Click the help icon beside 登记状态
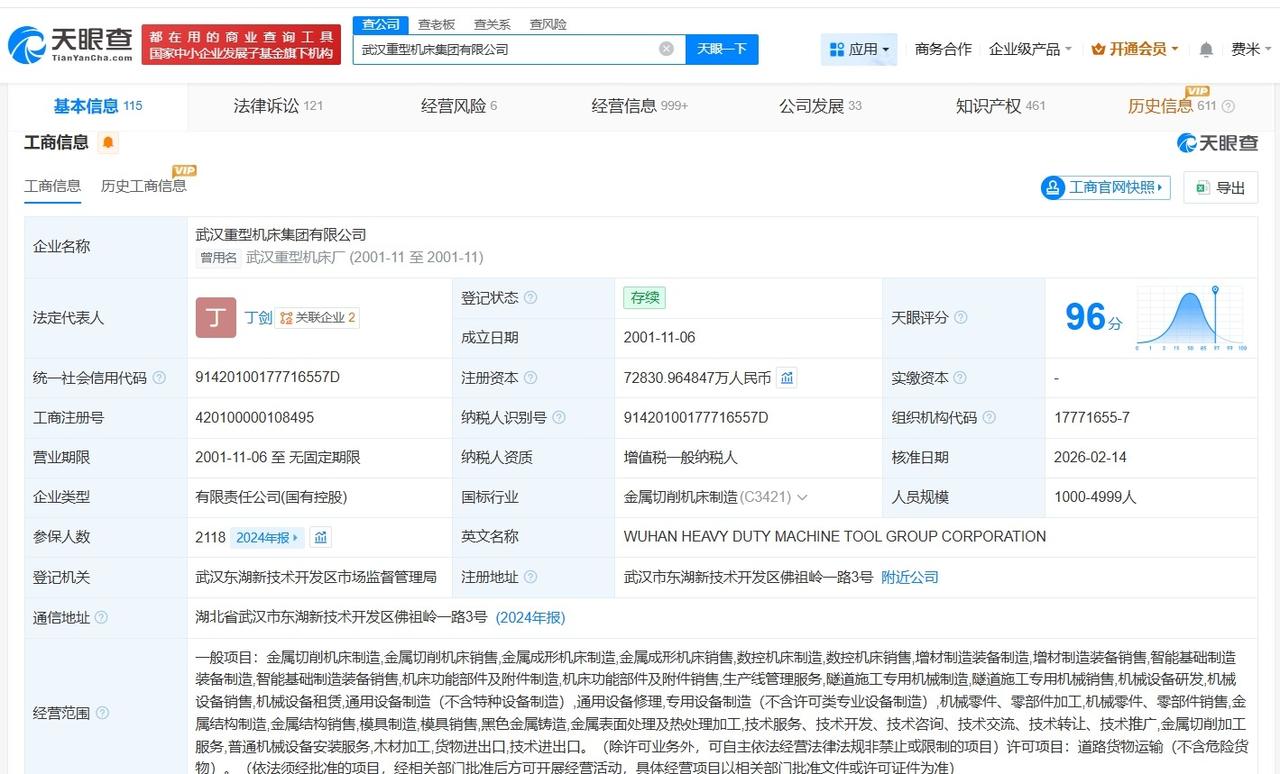This screenshot has width=1280, height=774. tap(530, 298)
